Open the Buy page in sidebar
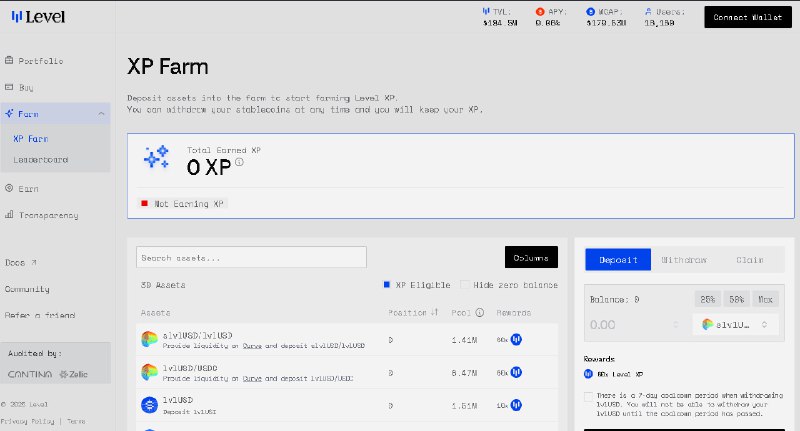Viewport: 800px width, 431px height. pyautogui.click(x=26, y=88)
